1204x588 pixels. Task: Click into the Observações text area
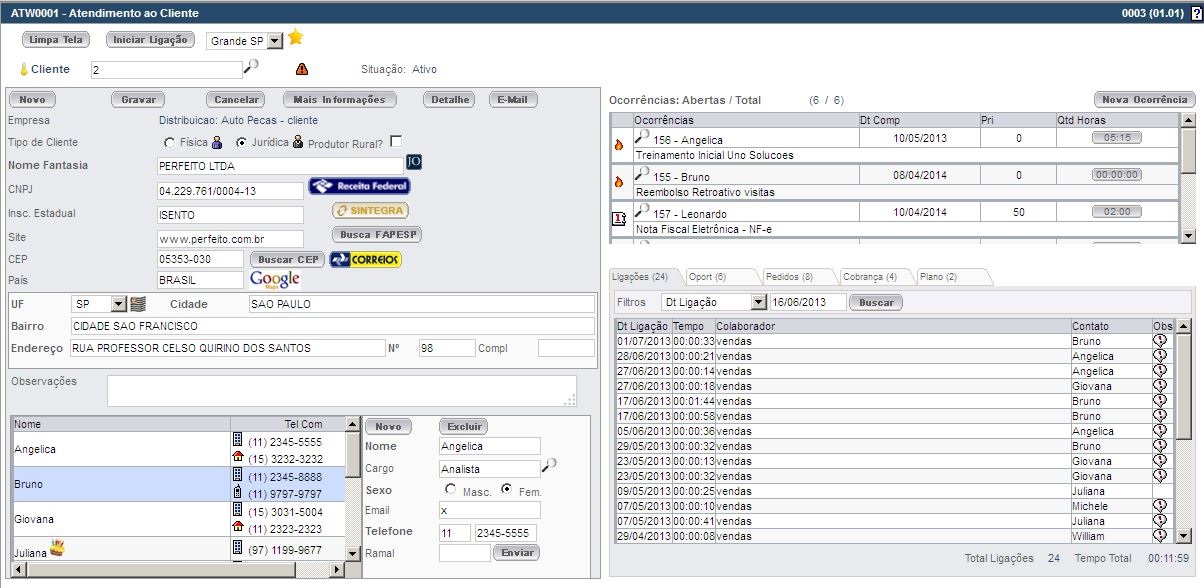pos(341,390)
